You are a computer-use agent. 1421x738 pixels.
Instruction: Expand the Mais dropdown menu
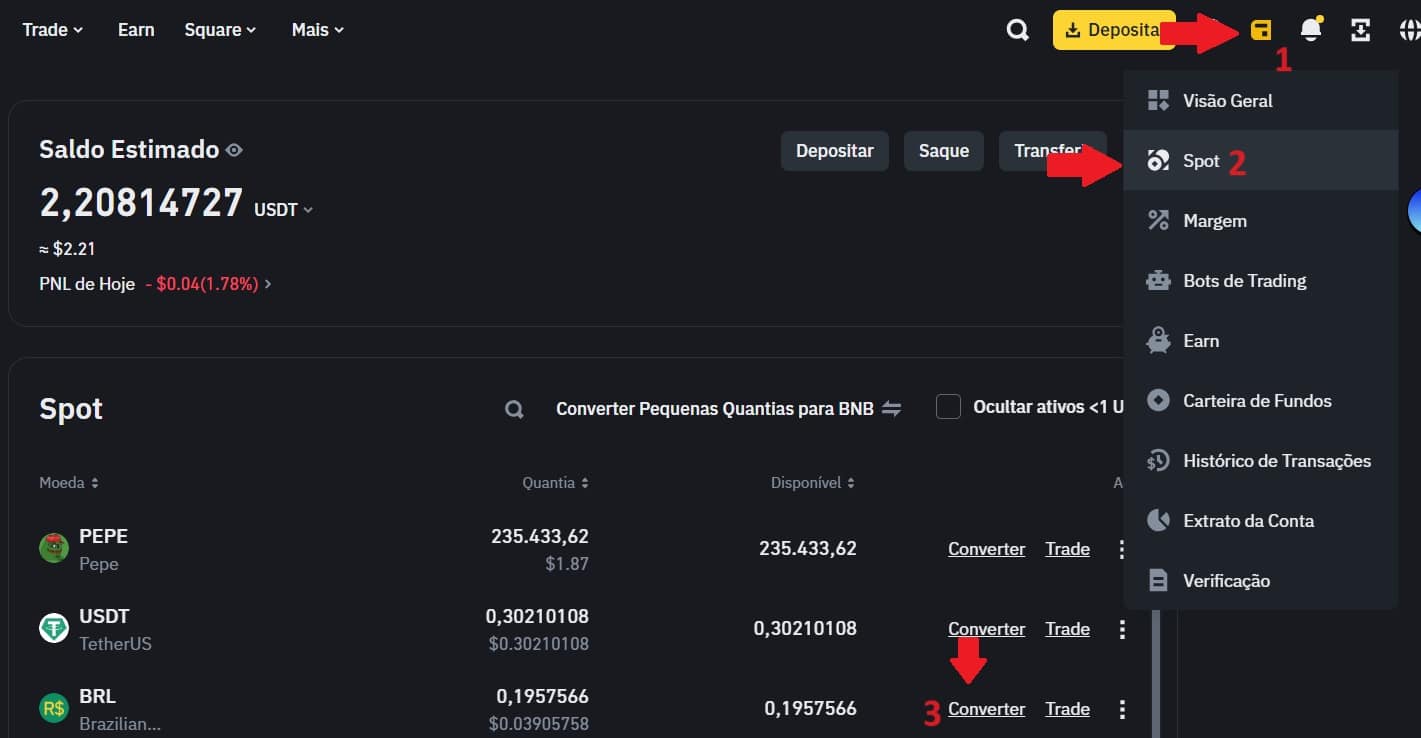[x=318, y=30]
